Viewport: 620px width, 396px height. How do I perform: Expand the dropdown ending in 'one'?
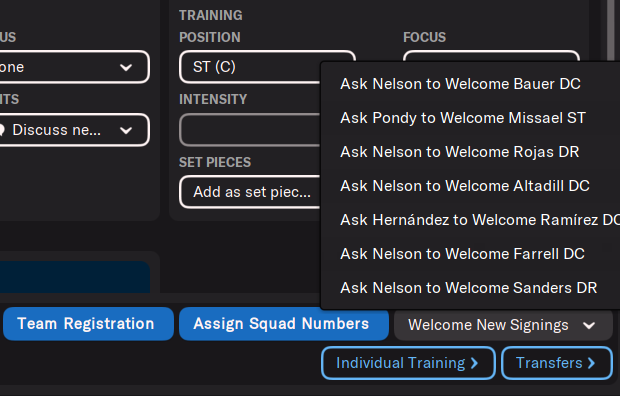pyautogui.click(x=74, y=67)
